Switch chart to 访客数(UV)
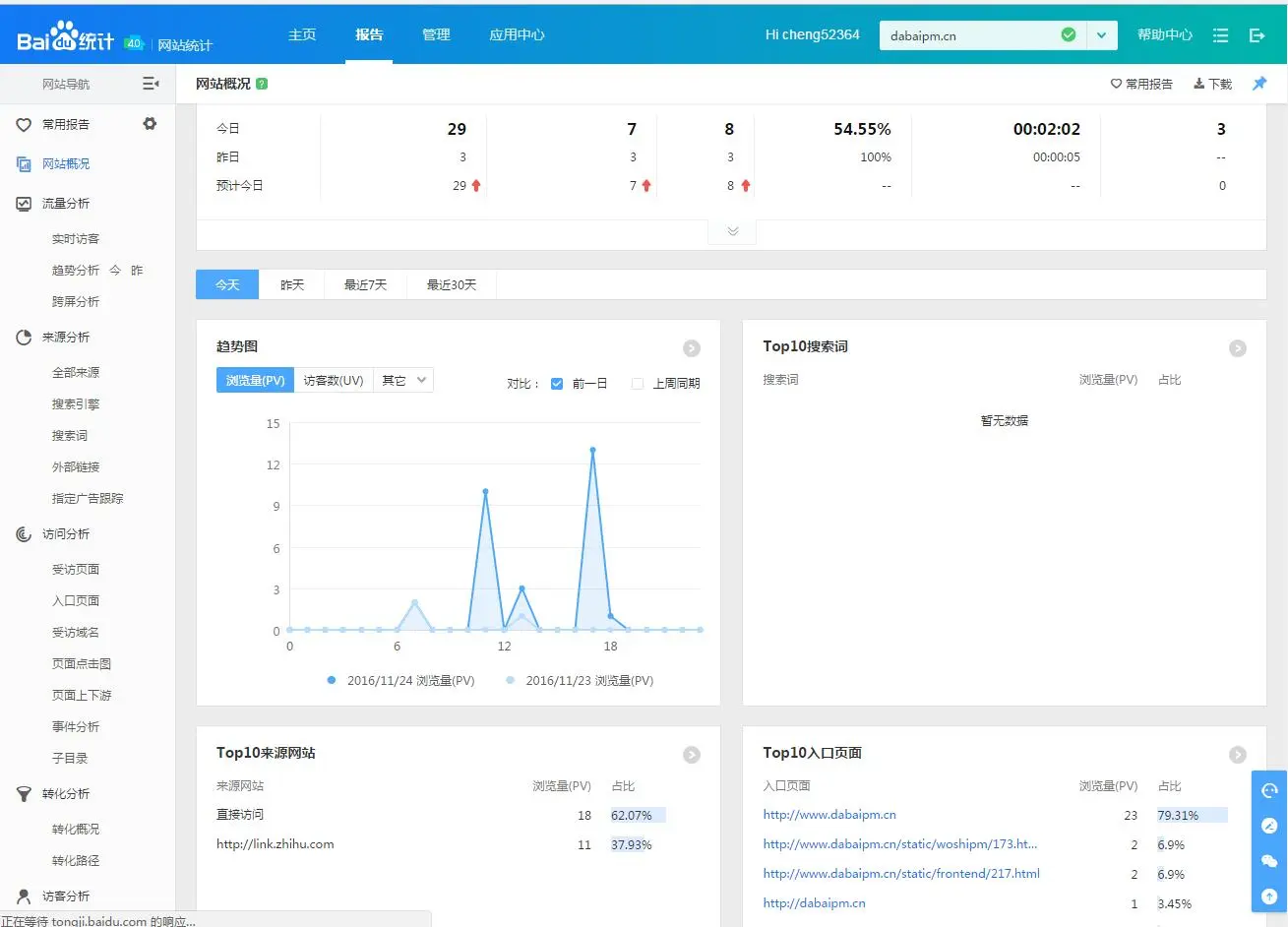This screenshot has height=927, width=1288. [334, 381]
